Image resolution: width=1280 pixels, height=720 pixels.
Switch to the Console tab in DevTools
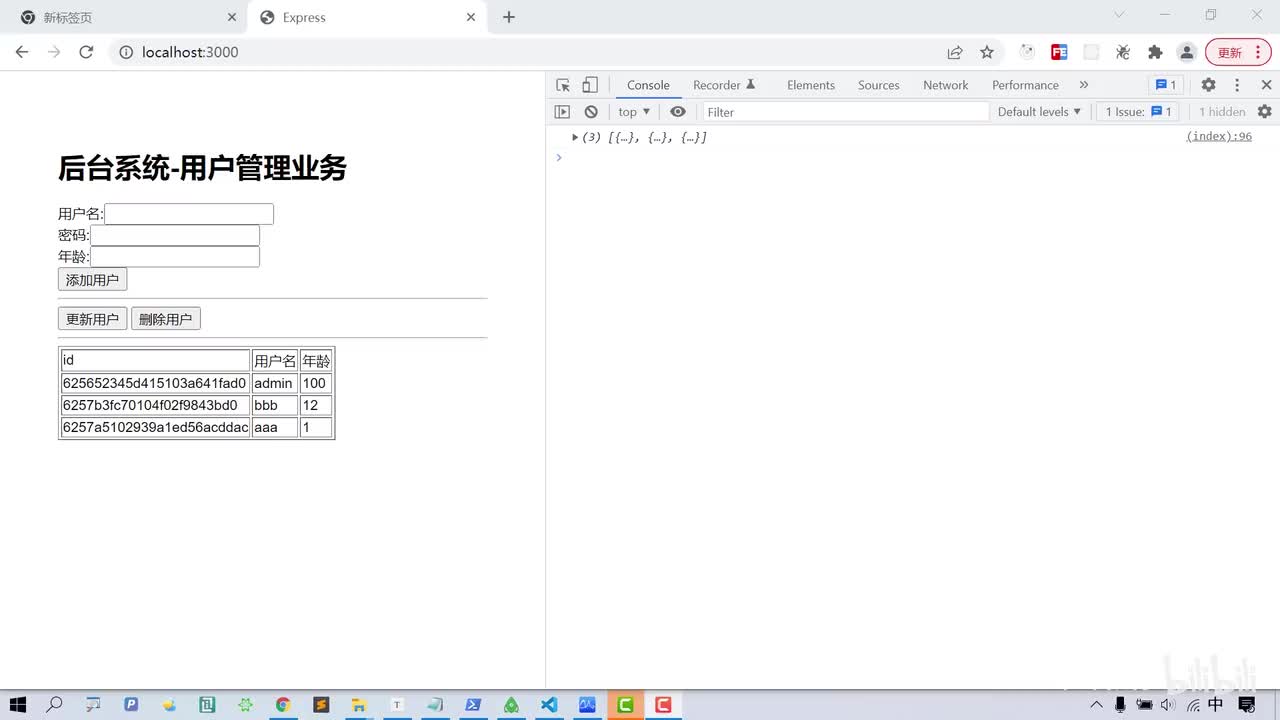648,85
